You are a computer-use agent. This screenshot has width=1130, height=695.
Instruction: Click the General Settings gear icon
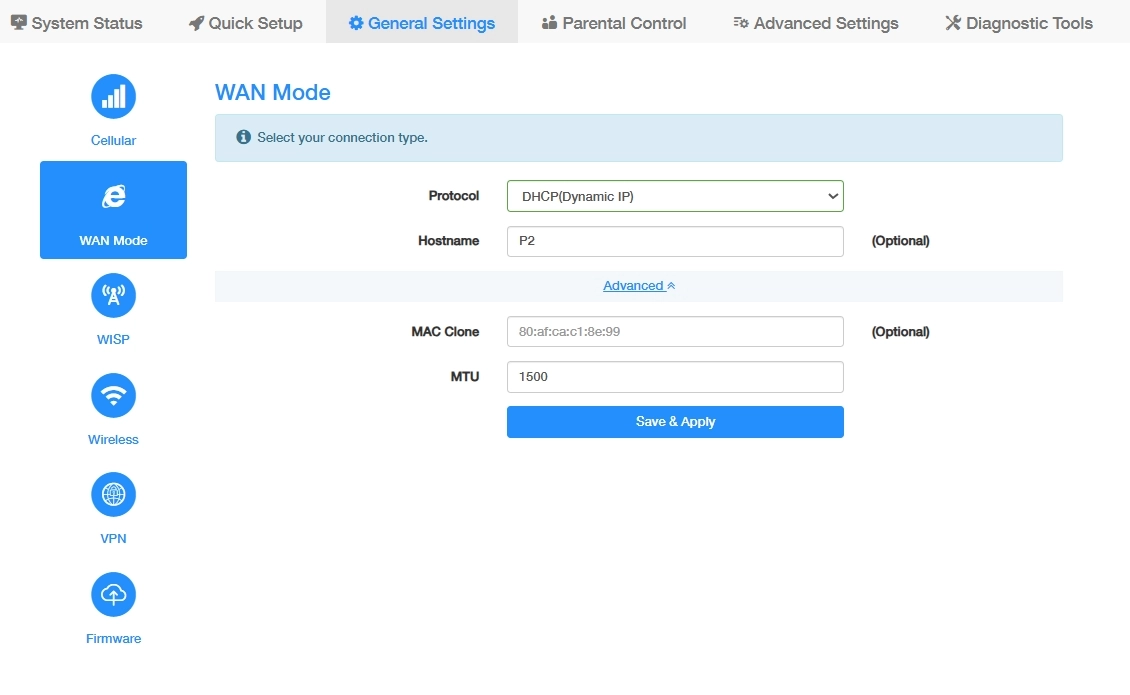356,23
